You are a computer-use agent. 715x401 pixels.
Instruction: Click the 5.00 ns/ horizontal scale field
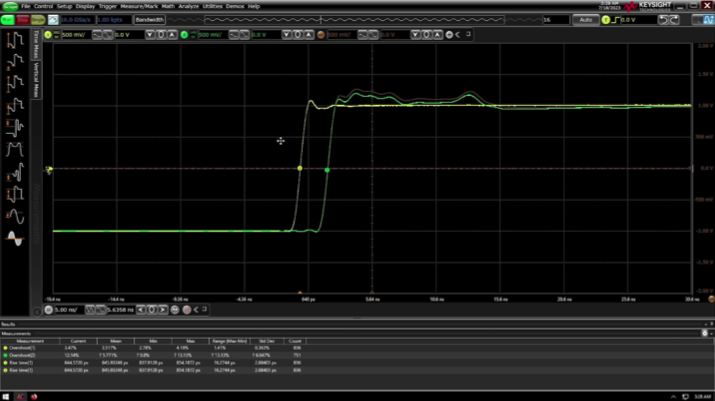(67, 310)
